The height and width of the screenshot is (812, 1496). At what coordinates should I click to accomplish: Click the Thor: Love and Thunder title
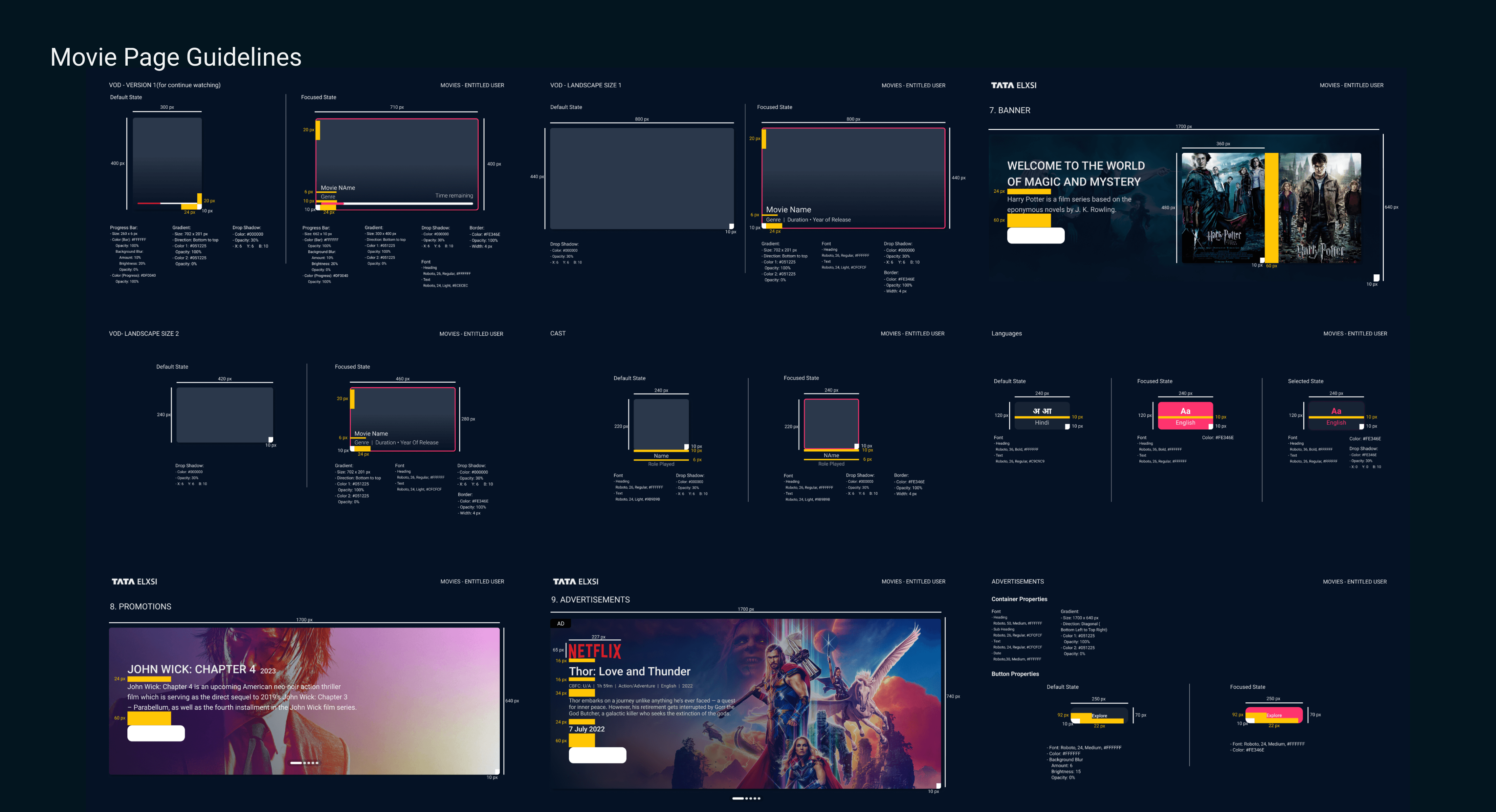629,672
